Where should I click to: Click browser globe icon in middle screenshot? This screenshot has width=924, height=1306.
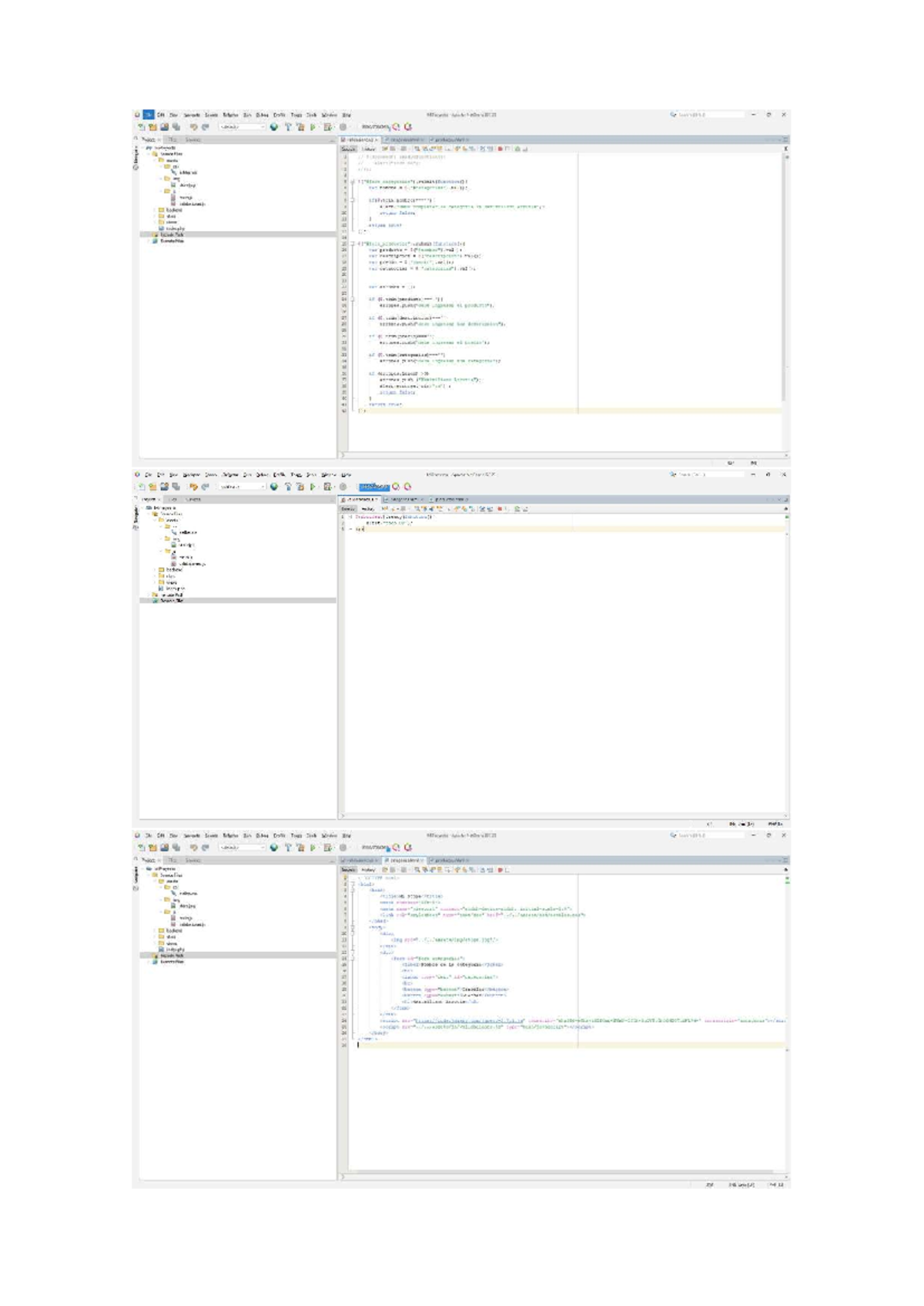273,487
